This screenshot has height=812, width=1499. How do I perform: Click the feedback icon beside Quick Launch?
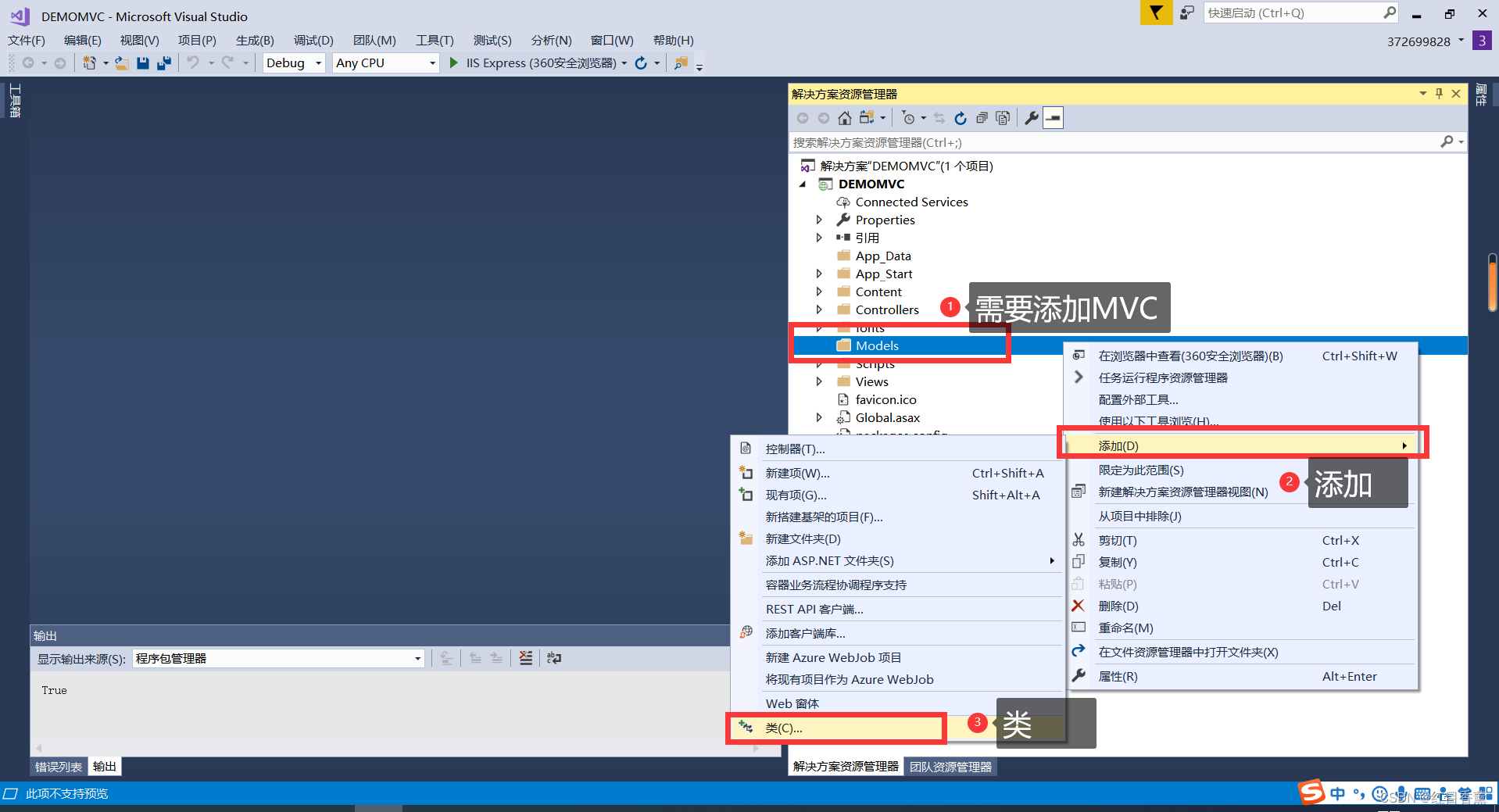coord(1187,13)
